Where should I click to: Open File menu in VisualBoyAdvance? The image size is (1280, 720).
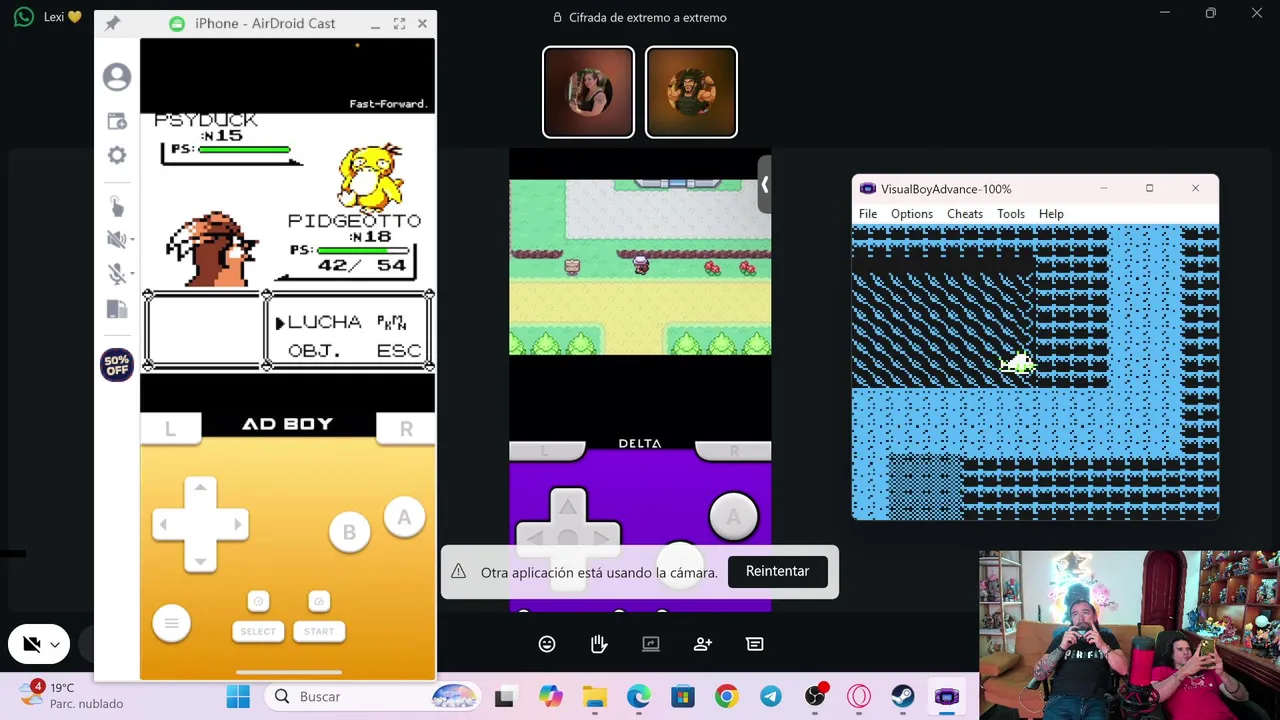tap(868, 214)
